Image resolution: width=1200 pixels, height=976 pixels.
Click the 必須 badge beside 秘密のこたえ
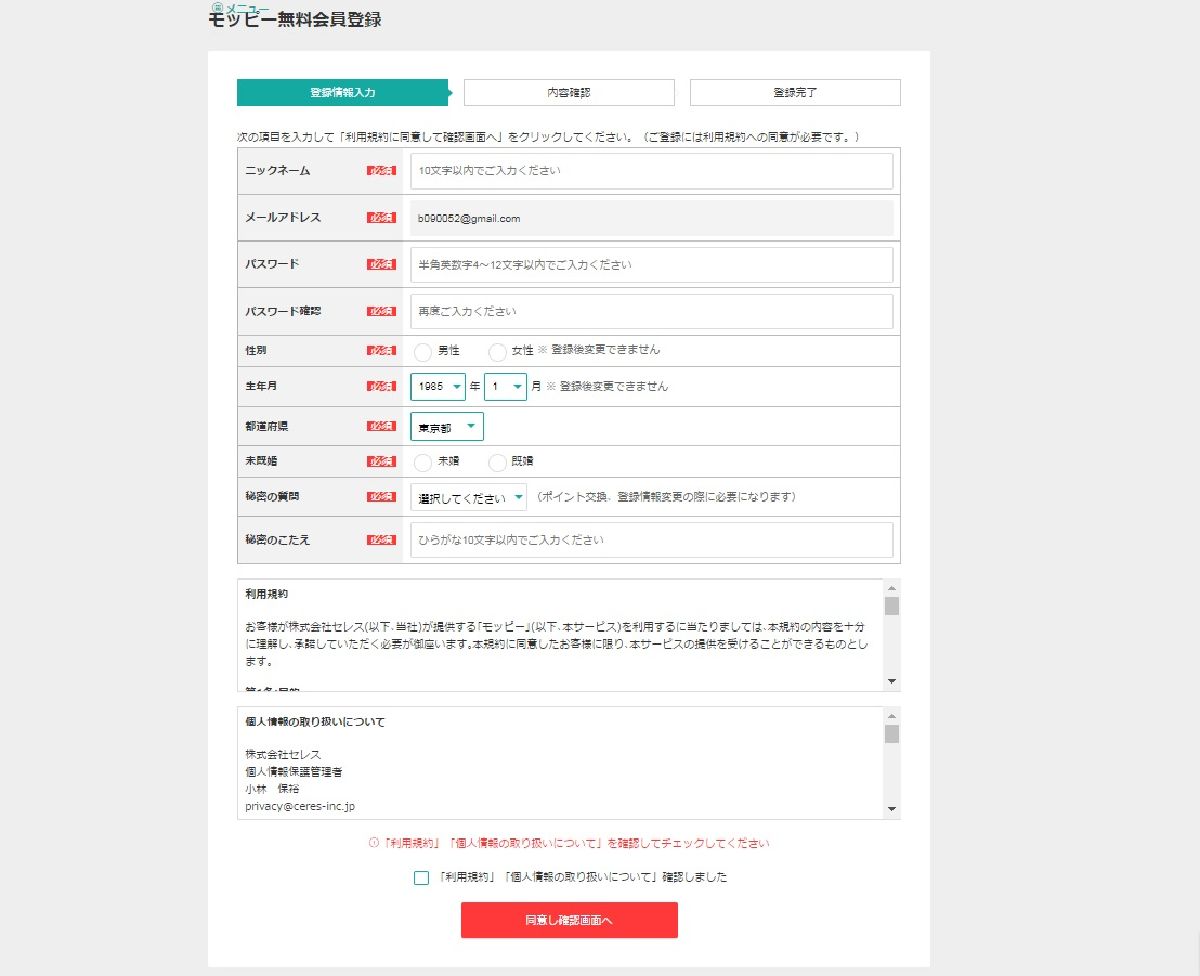click(381, 540)
